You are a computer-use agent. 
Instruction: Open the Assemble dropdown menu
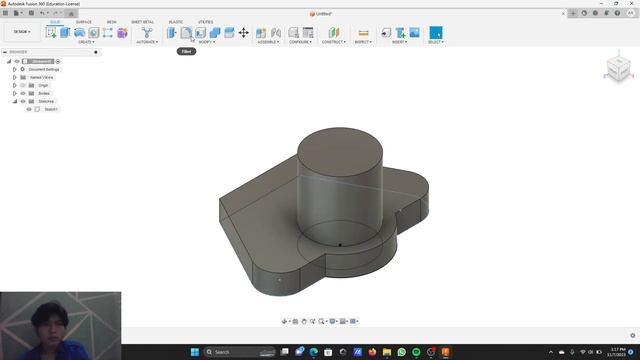click(x=268, y=42)
